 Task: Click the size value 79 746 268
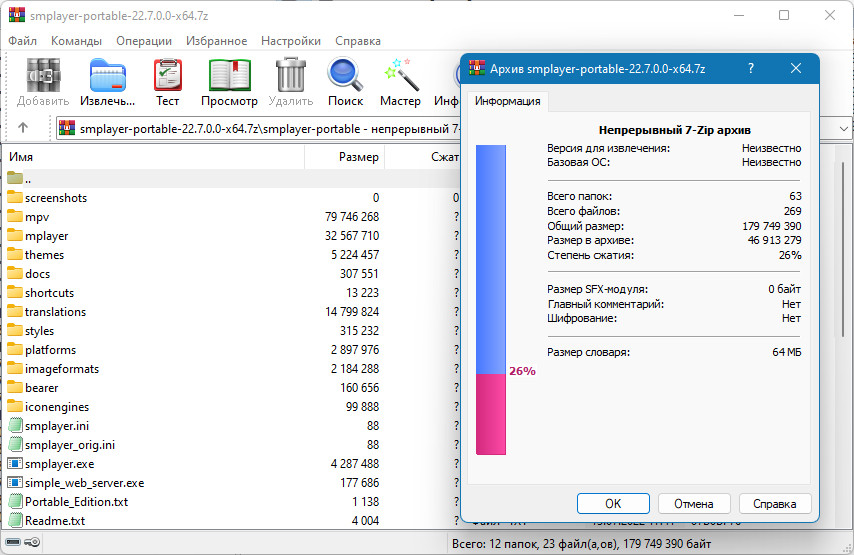pos(352,216)
